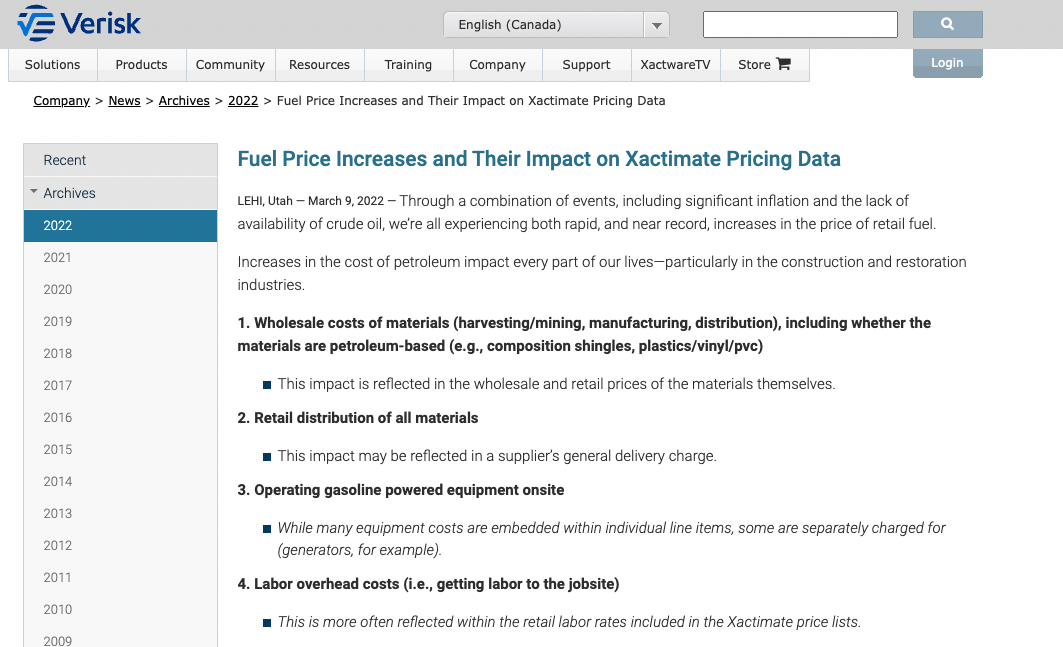
Task: Click the Support menu item
Action: tap(586, 65)
